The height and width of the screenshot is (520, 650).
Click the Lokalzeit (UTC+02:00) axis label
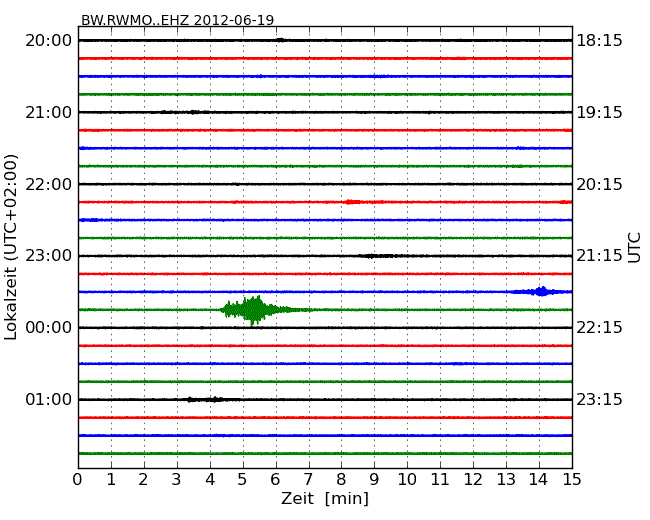[x=11, y=247]
